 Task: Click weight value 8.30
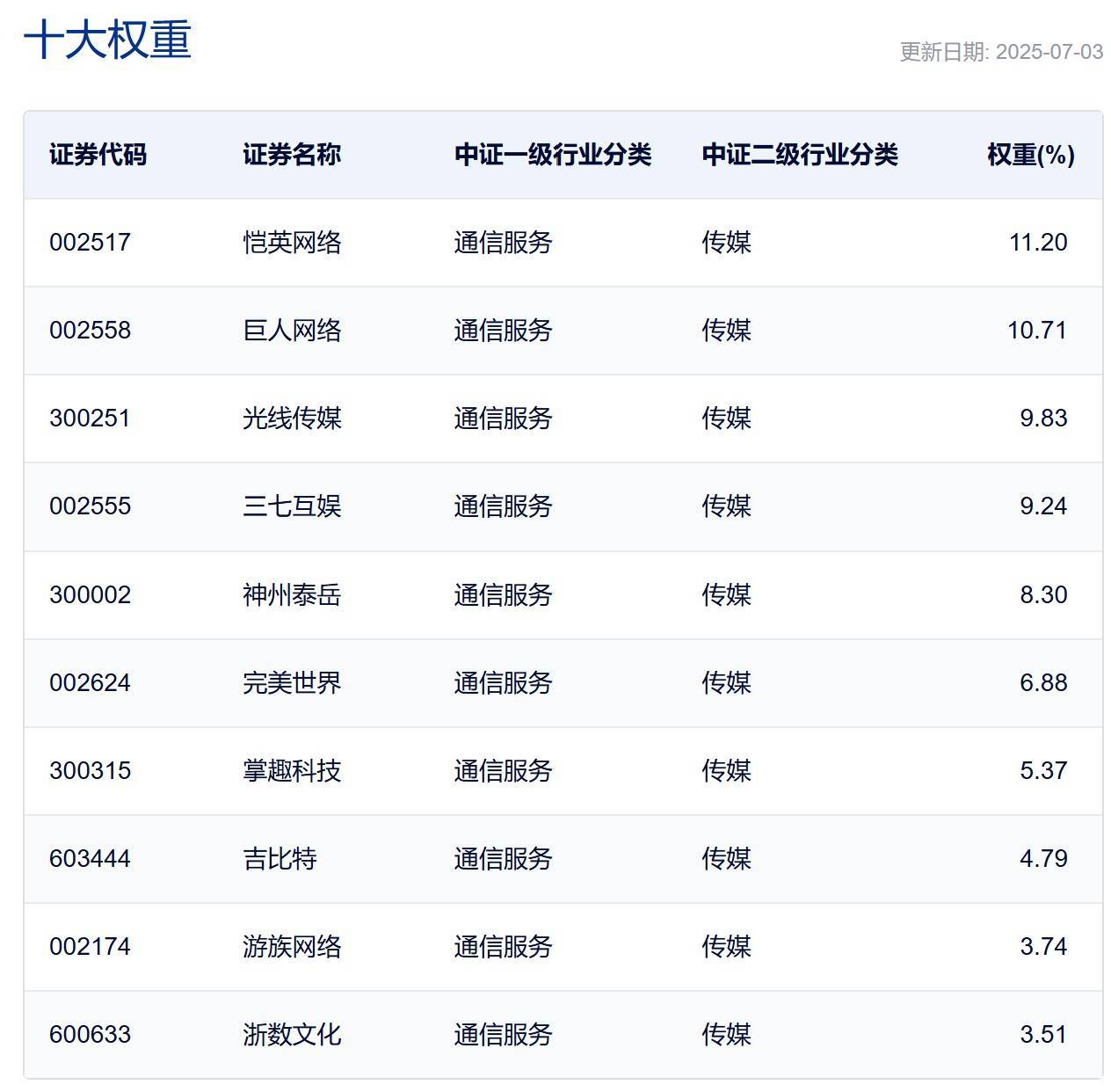click(1043, 595)
